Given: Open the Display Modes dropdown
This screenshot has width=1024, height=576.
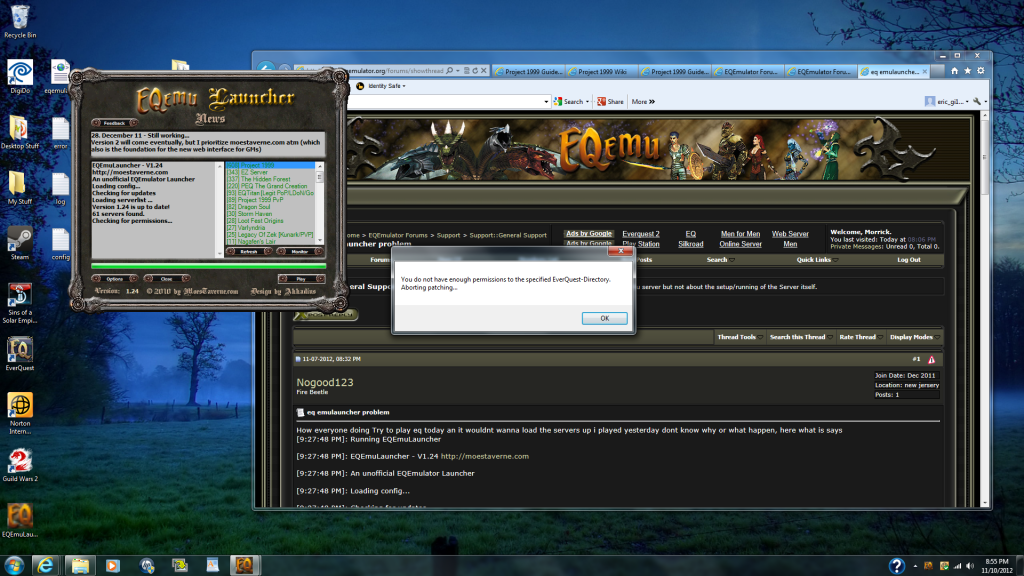Looking at the screenshot, I should (915, 337).
